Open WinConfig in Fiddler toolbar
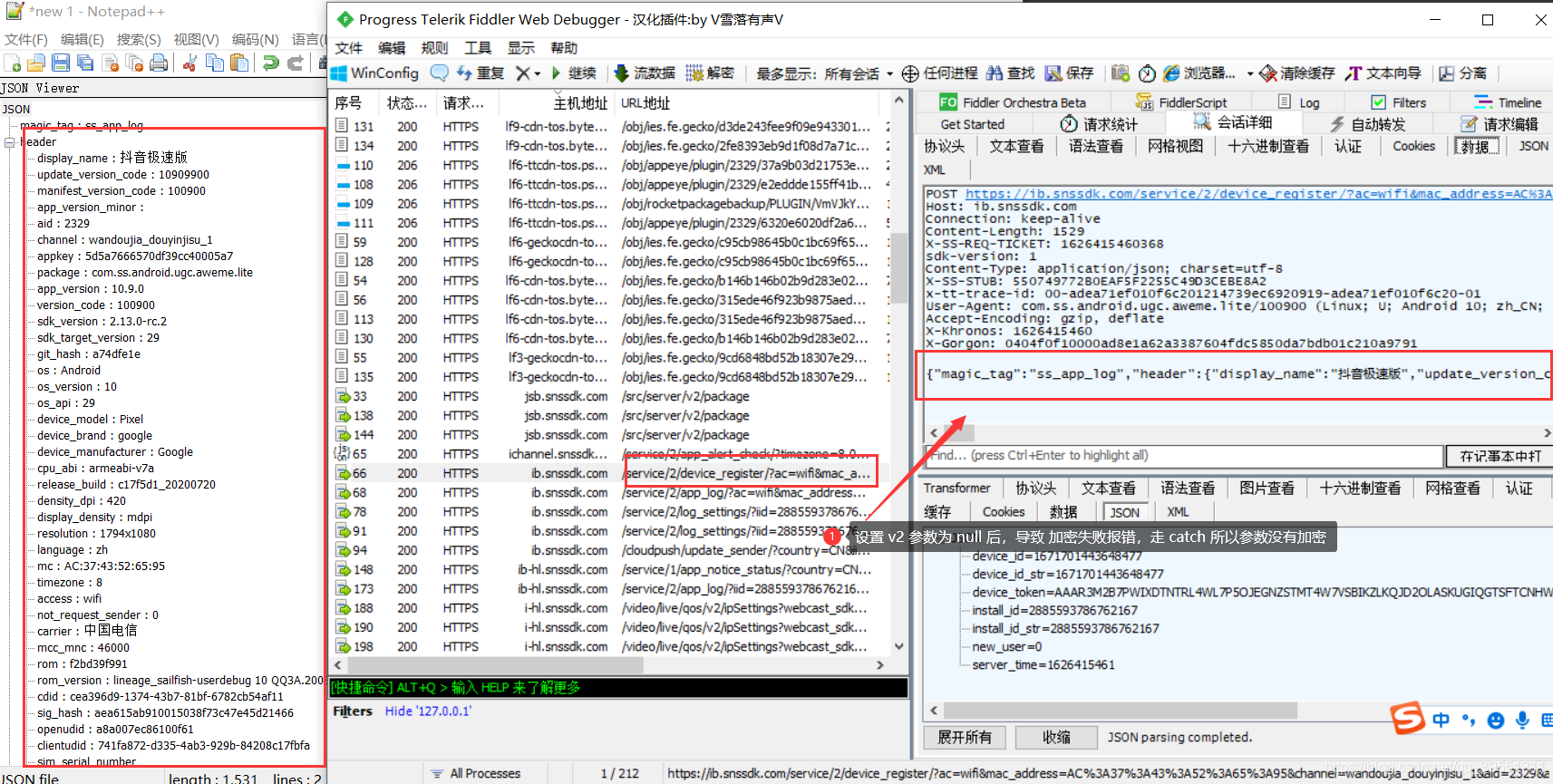The height and width of the screenshot is (784, 1553). click(375, 73)
